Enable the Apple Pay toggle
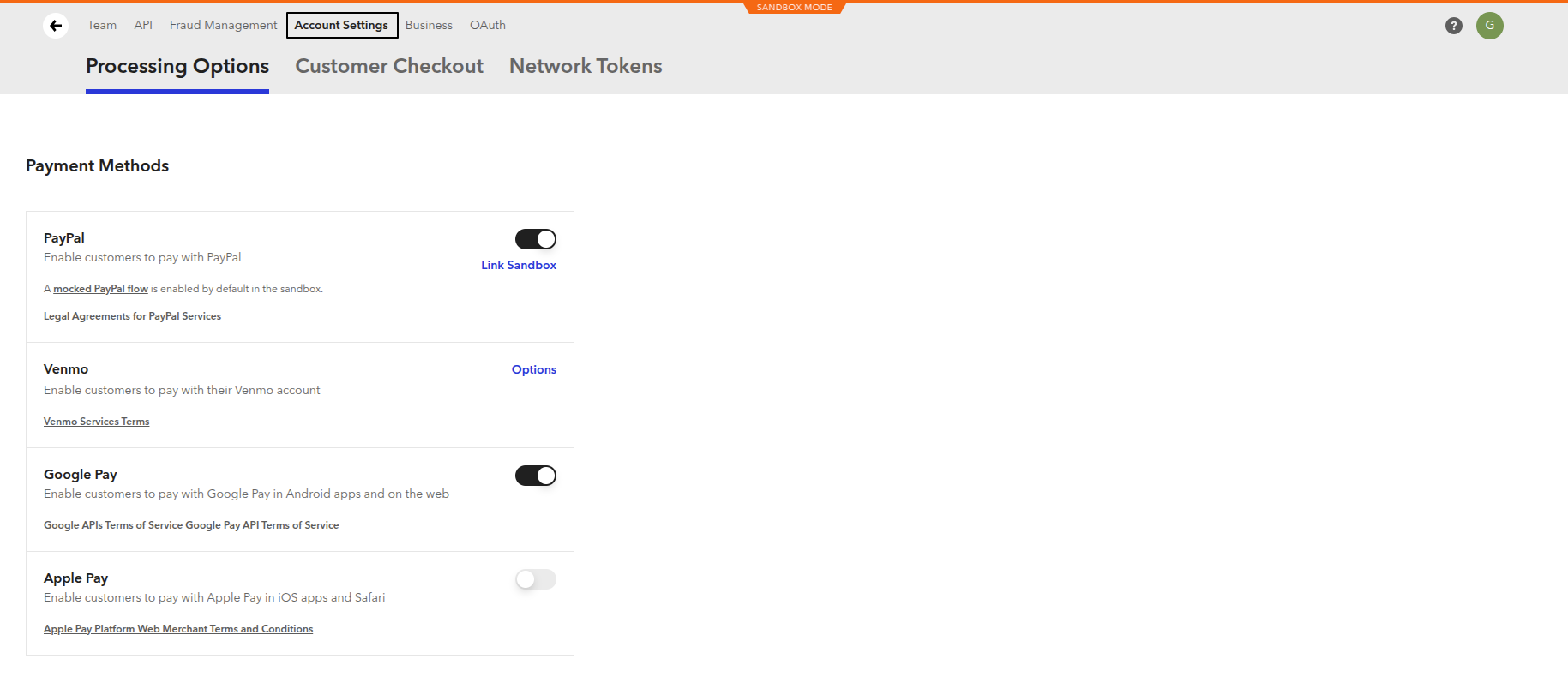Image resolution: width=1568 pixels, height=683 pixels. point(536,579)
